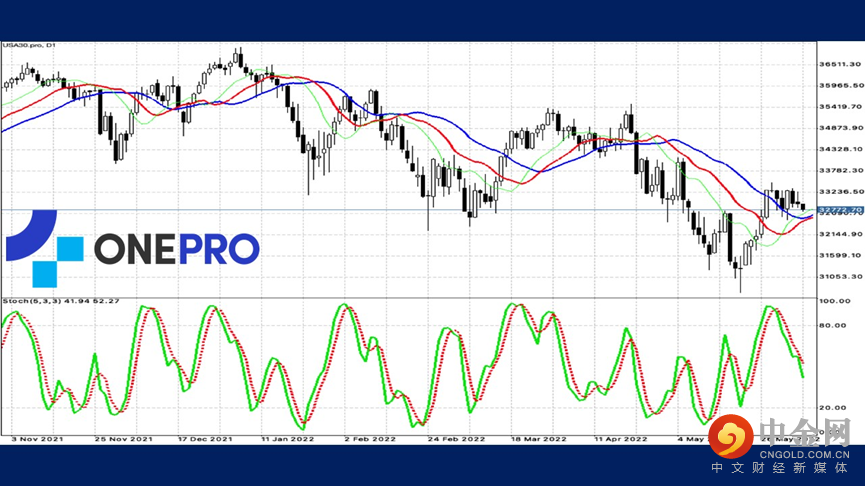Select the 33782.30 price axis label
The width and height of the screenshot is (865, 486).
point(841,170)
